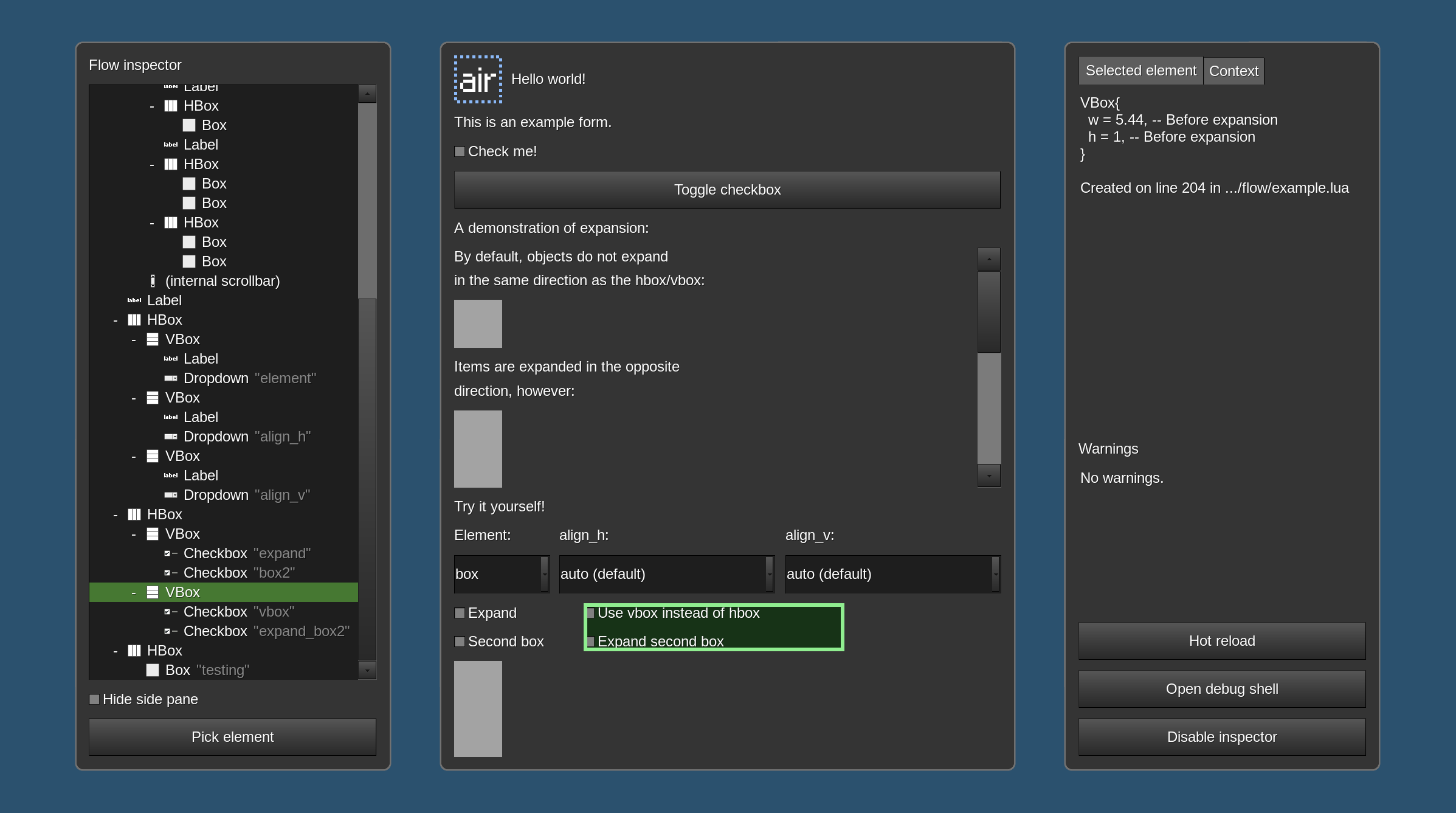Click the internal scrollbar tree icon
Viewport: 1456px width, 813px height.
point(153,281)
